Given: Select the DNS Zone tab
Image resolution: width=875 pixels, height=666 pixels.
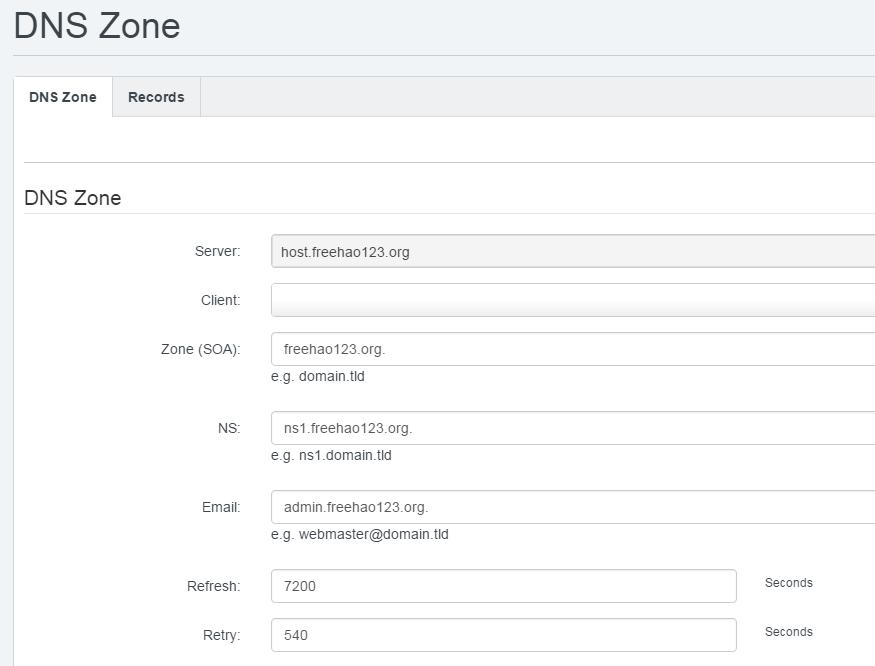Looking at the screenshot, I should (63, 97).
